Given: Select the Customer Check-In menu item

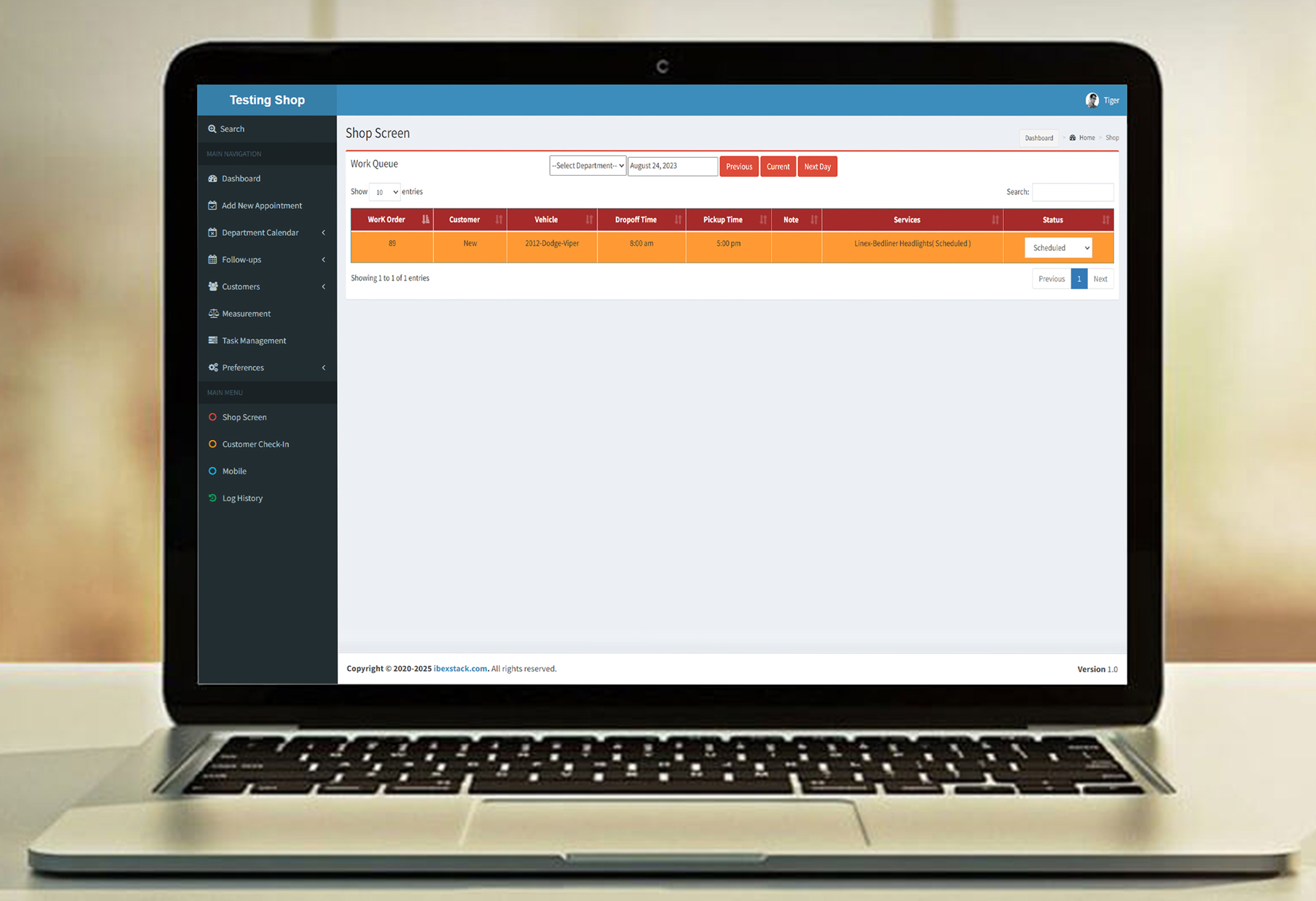Looking at the screenshot, I should pyautogui.click(x=256, y=443).
